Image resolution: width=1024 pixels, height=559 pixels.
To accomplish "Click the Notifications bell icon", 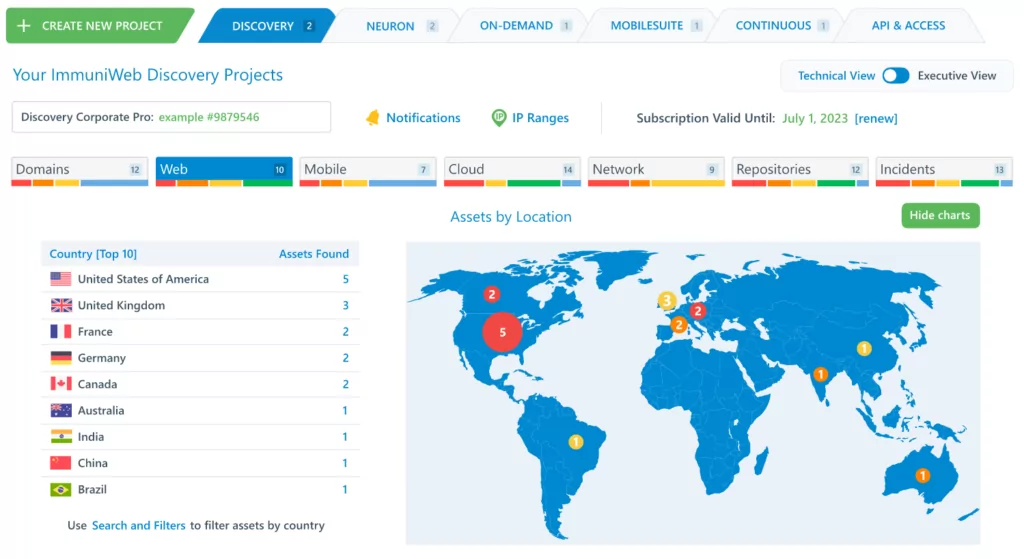I will (x=372, y=118).
